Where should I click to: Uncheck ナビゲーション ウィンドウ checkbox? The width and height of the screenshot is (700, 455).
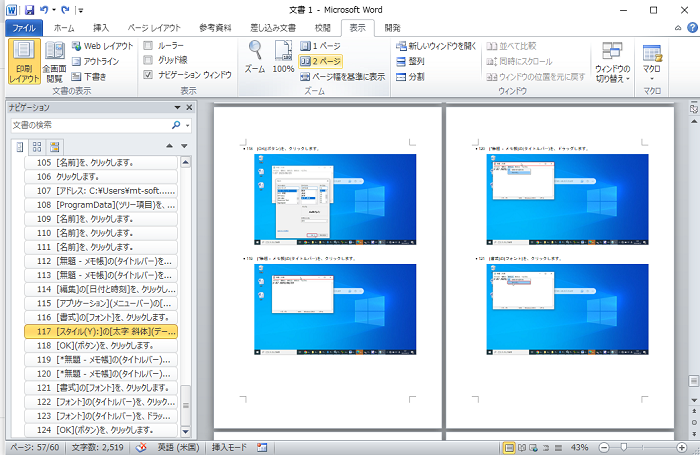[x=148, y=75]
